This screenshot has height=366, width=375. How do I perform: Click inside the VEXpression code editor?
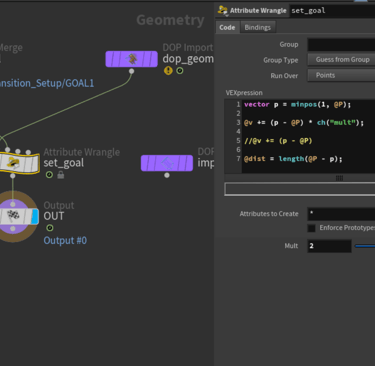click(308, 136)
